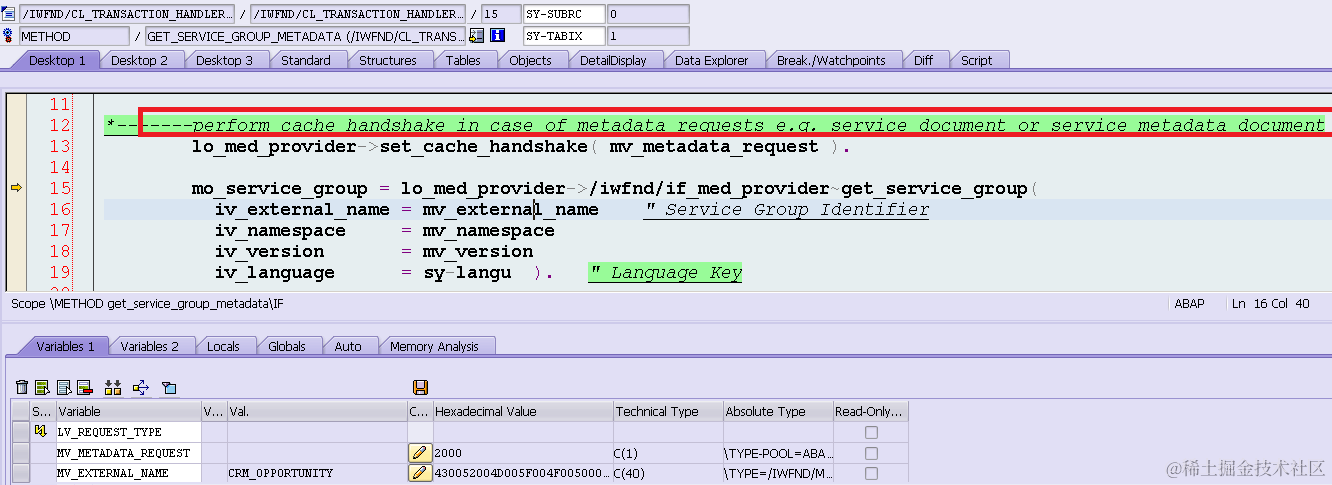The image size is (1332, 485).
Task: Click the CRM_OPPORTUNITY value cell
Action: click(x=316, y=473)
